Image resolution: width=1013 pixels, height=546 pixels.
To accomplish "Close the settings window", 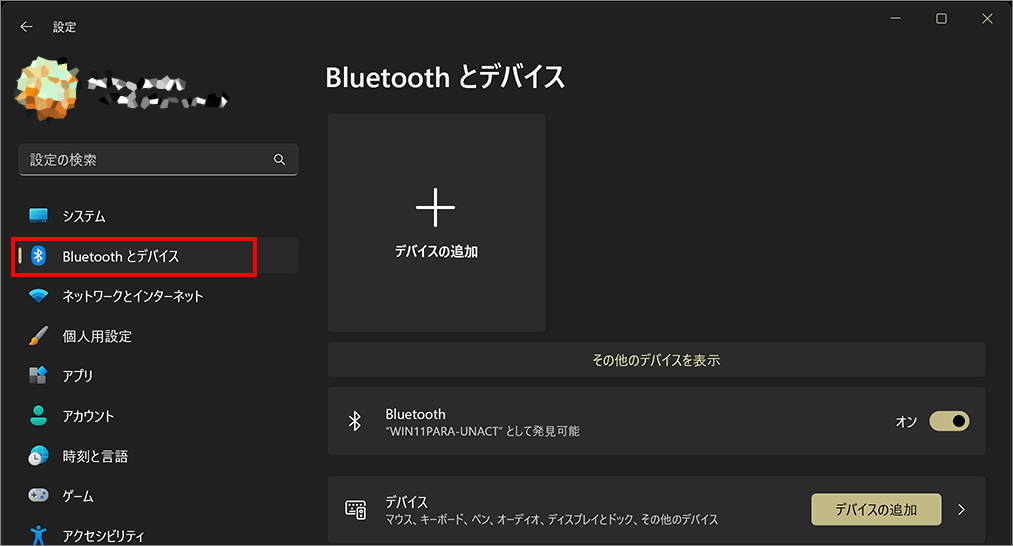I will 987,19.
